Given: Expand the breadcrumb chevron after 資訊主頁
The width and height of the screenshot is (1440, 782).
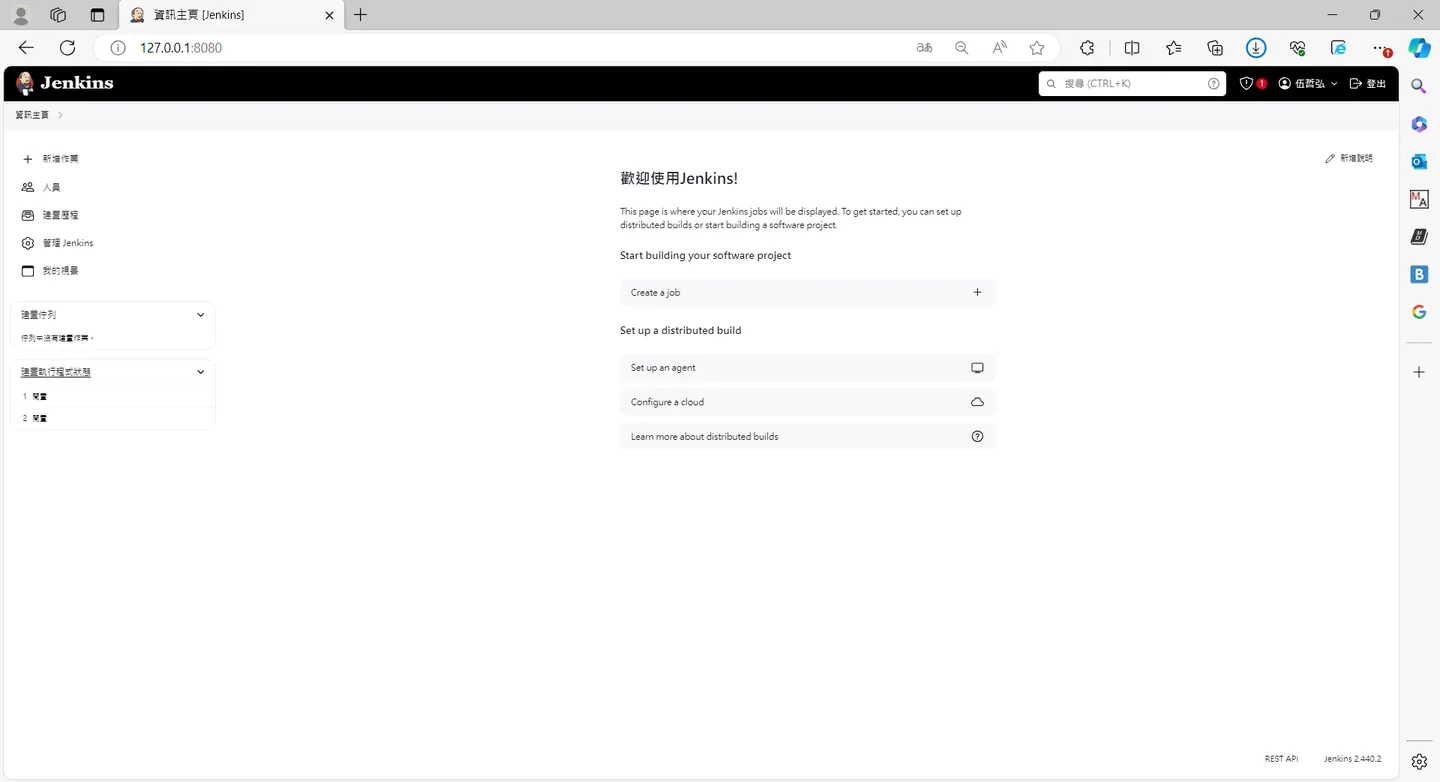Looking at the screenshot, I should pos(60,115).
